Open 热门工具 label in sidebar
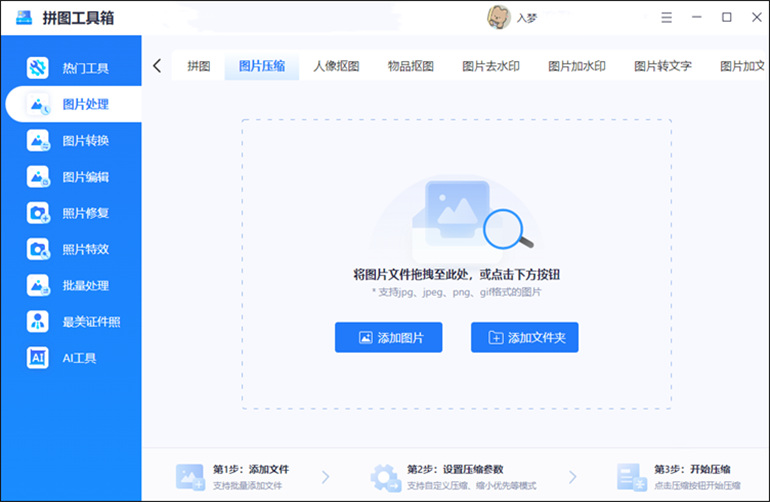This screenshot has width=770, height=502. point(85,68)
